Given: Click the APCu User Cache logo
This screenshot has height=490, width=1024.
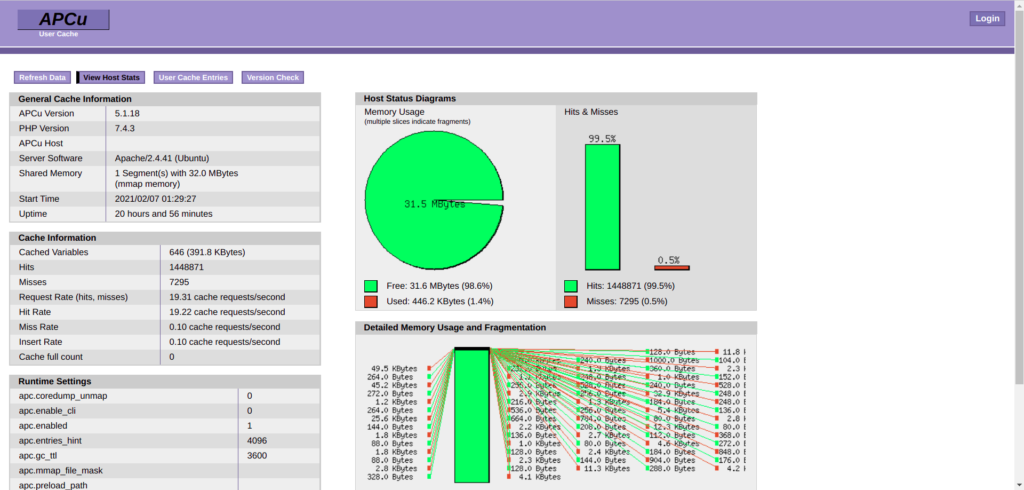Looking at the screenshot, I should click(64, 21).
